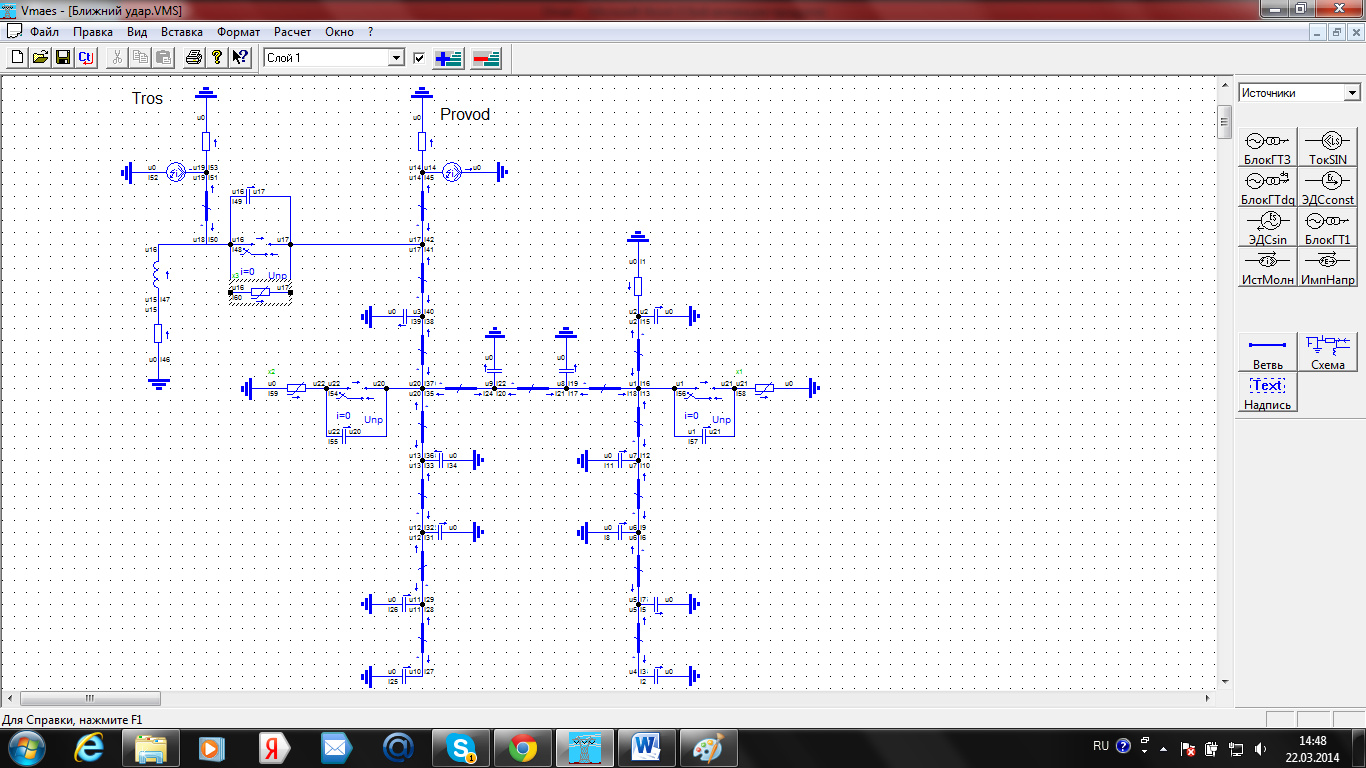
Task: Paste using the clipboard toolbar icon
Action: (x=162, y=58)
